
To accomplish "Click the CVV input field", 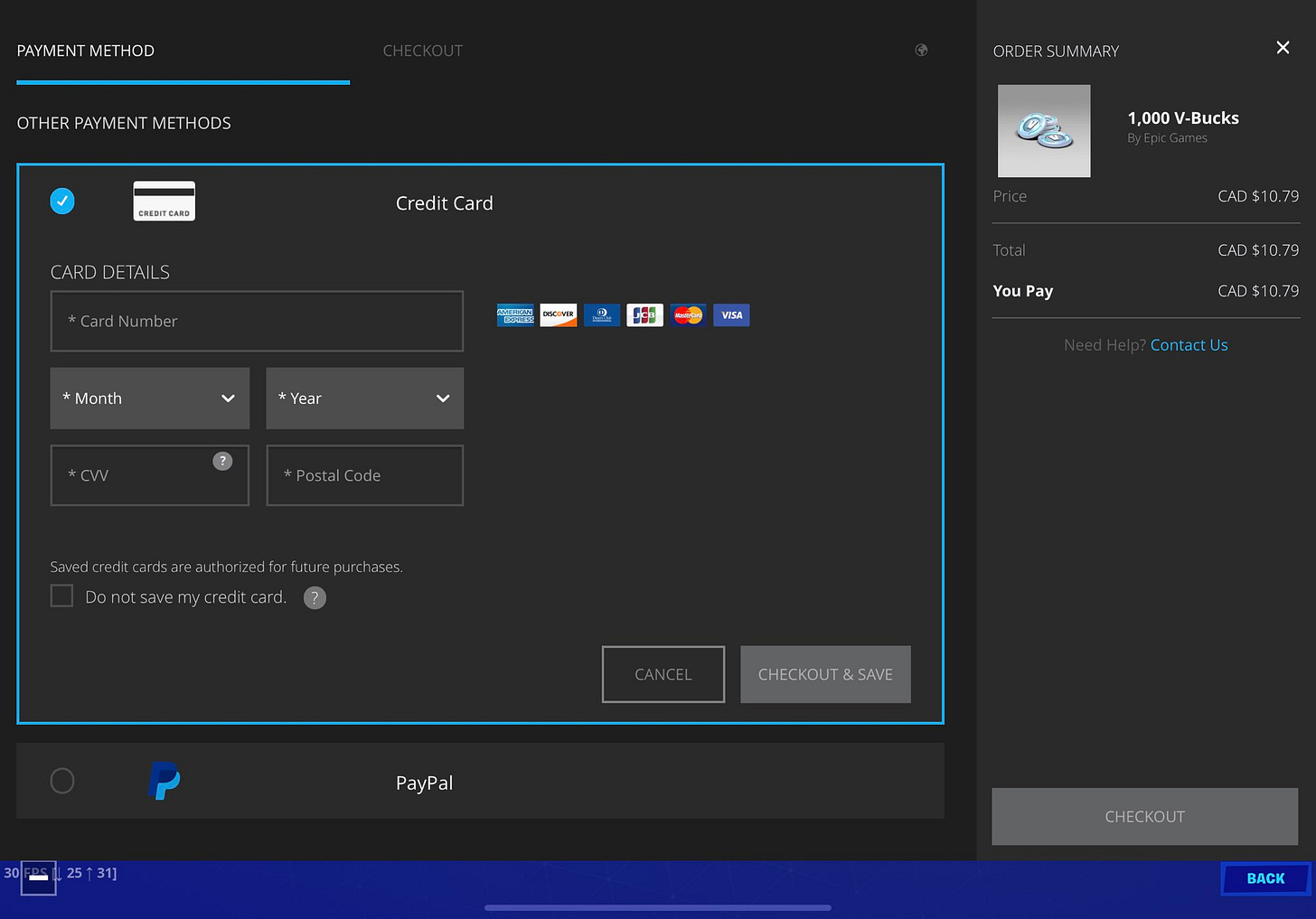I will coord(150,475).
